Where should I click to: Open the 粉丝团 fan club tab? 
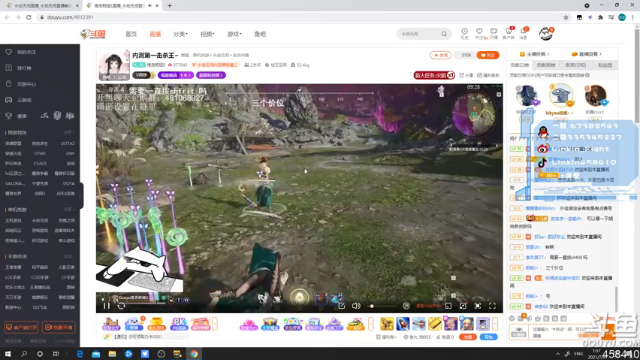pos(605,65)
